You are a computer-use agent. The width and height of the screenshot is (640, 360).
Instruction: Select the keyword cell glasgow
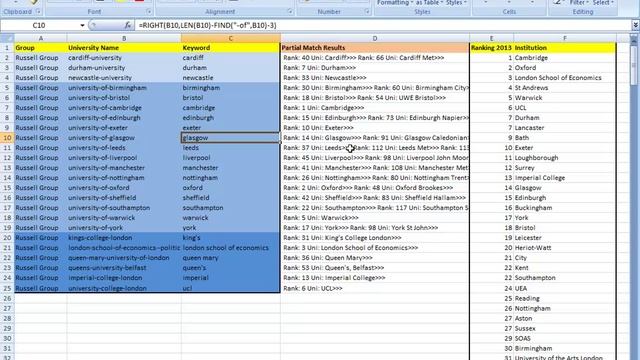point(231,138)
